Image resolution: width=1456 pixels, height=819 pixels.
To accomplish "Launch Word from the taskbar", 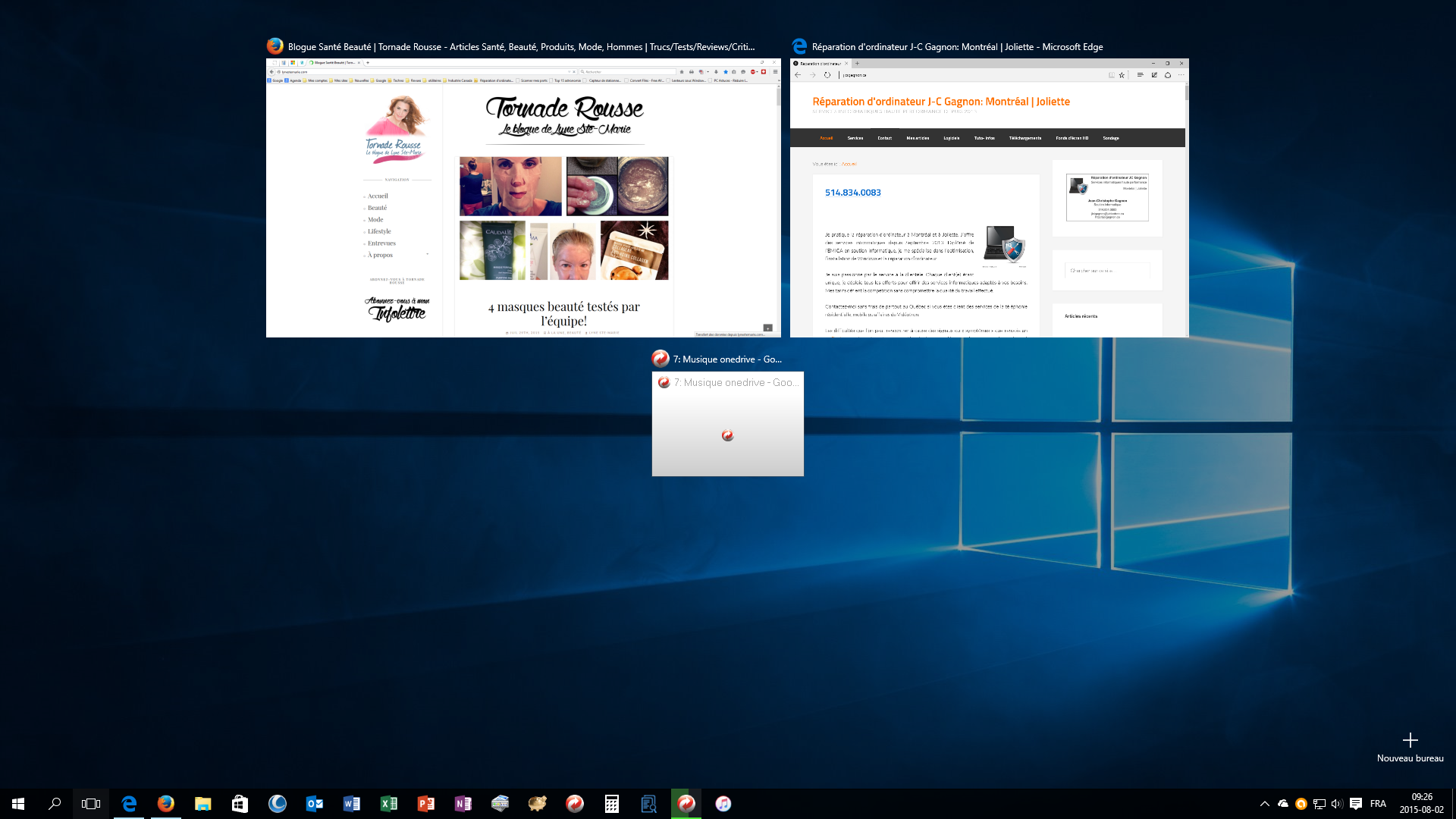I will point(351,804).
